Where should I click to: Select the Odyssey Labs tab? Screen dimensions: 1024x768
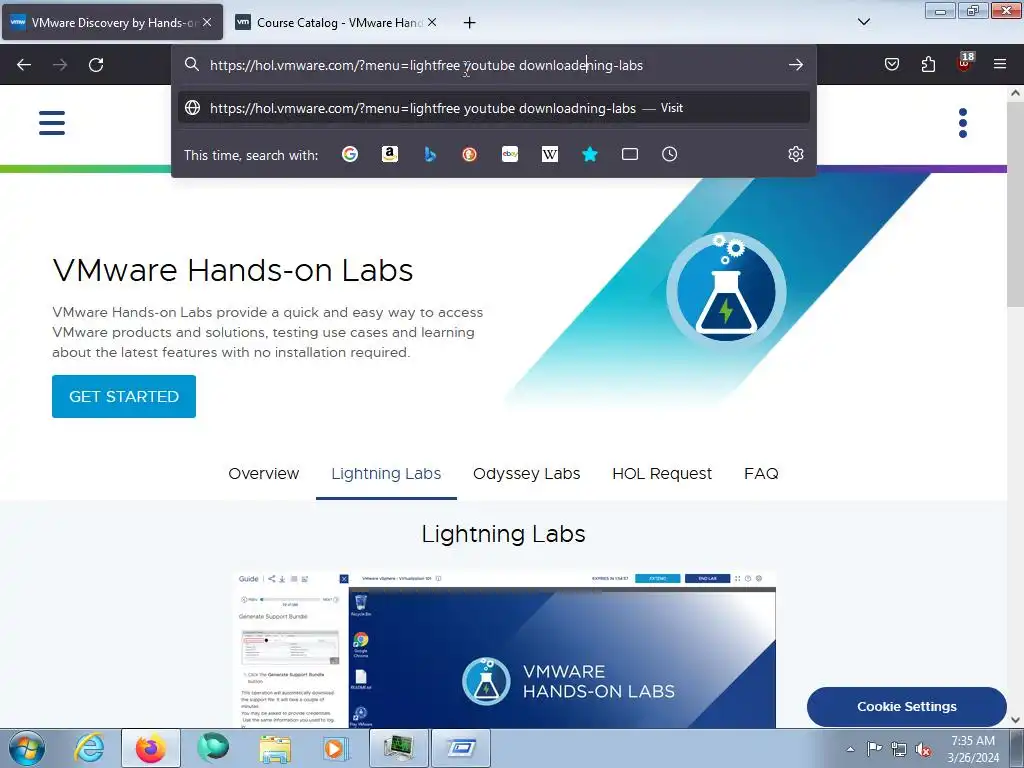click(526, 473)
